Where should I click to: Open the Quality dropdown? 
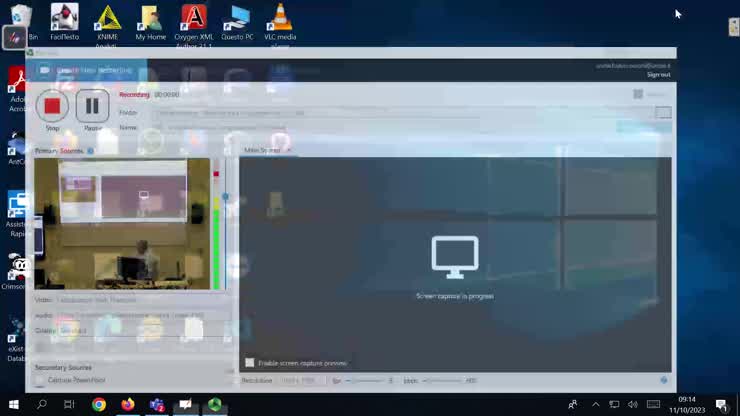140,330
